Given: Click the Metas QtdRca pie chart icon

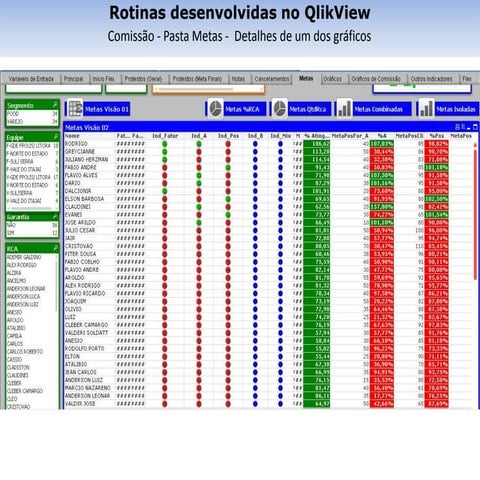Looking at the screenshot, I should pyautogui.click(x=280, y=108).
